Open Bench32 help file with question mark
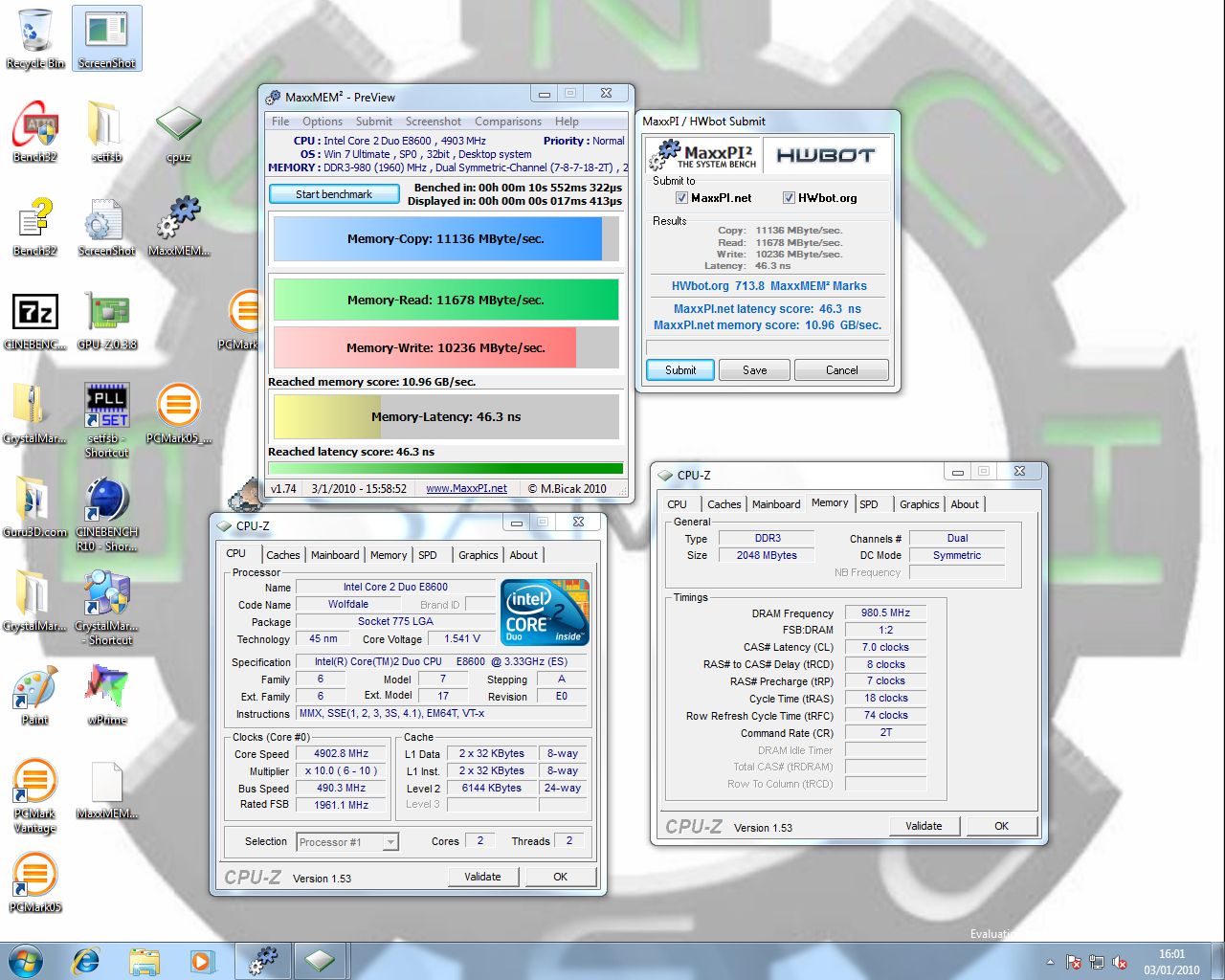The width and height of the screenshot is (1225, 980). pos(34,226)
